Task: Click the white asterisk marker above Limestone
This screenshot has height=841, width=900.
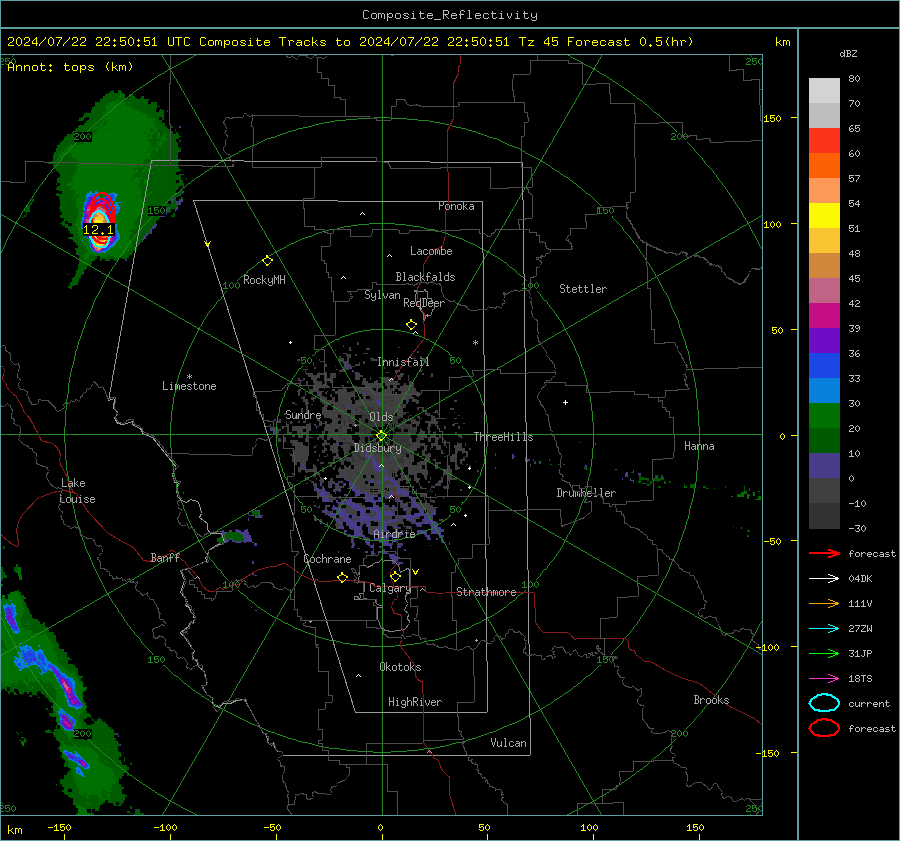Action: 189,377
